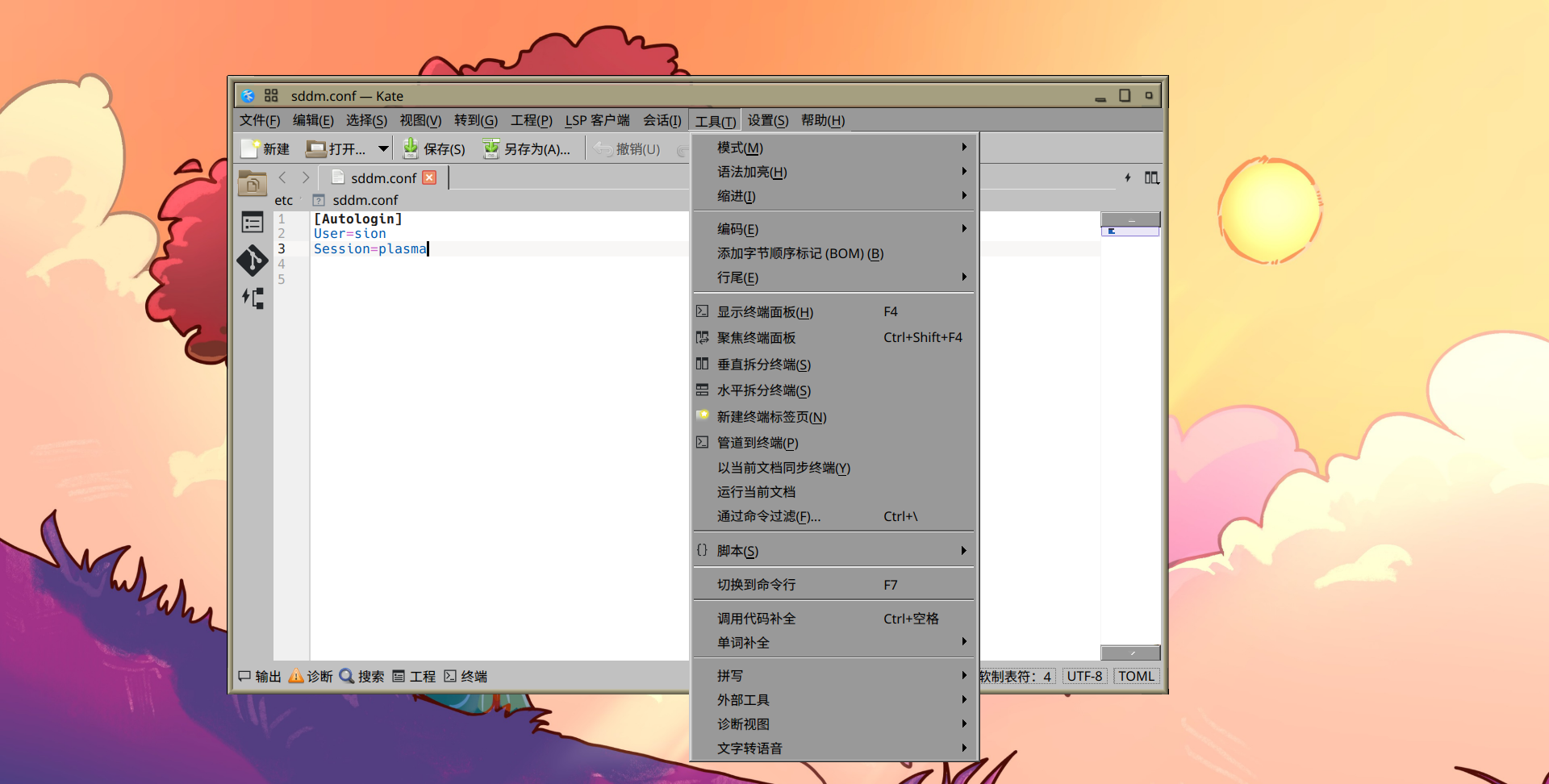
Task: Click the New (新建) document icon
Action: [x=249, y=148]
